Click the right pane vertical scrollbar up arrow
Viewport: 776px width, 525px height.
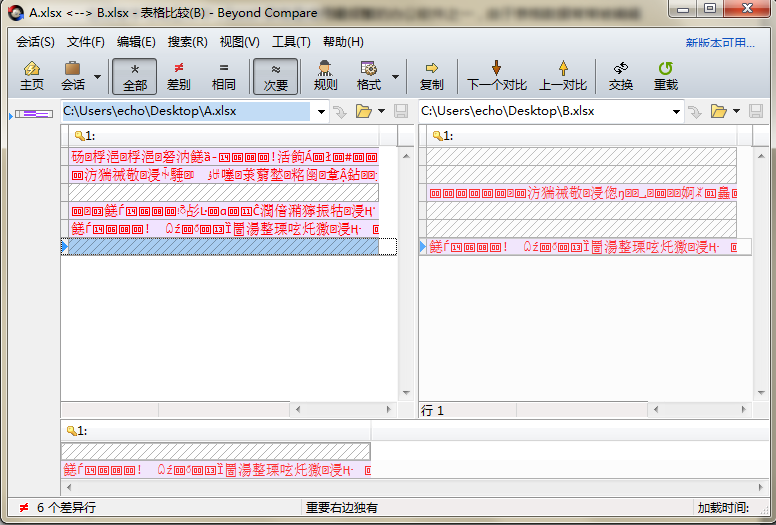coord(761,156)
